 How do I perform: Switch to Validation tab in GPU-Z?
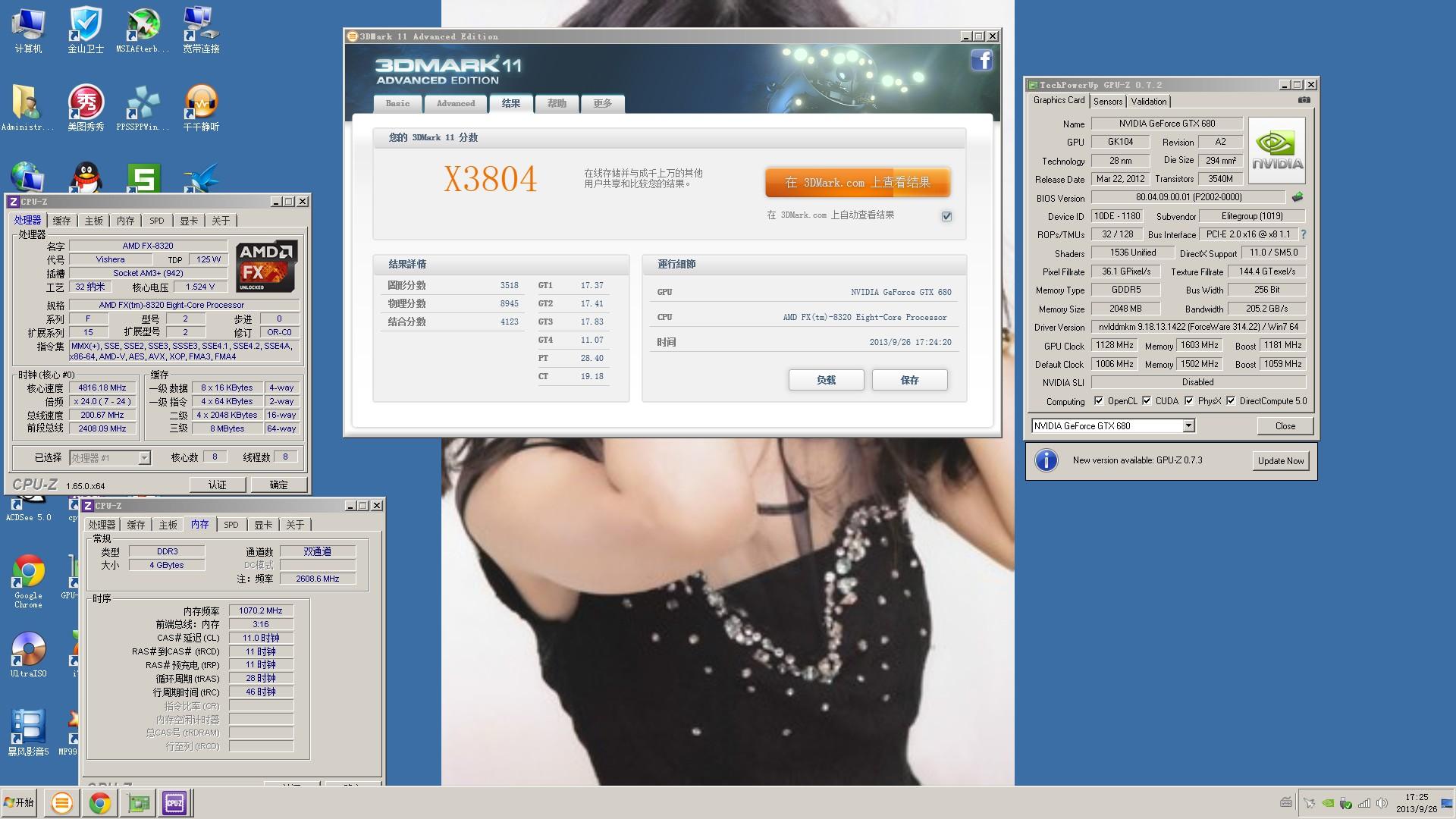[x=1149, y=102]
